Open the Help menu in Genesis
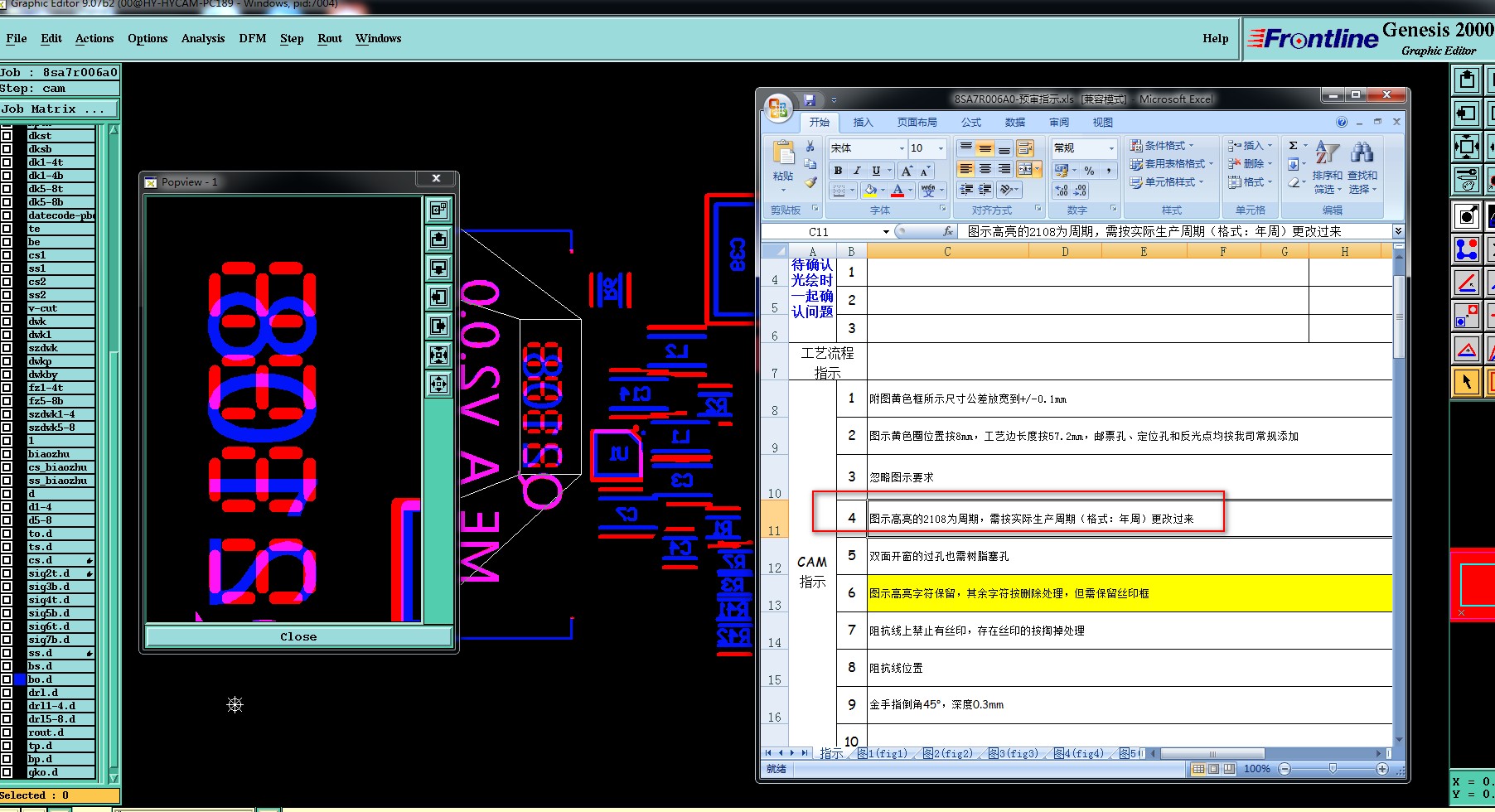1495x812 pixels. tap(1216, 38)
